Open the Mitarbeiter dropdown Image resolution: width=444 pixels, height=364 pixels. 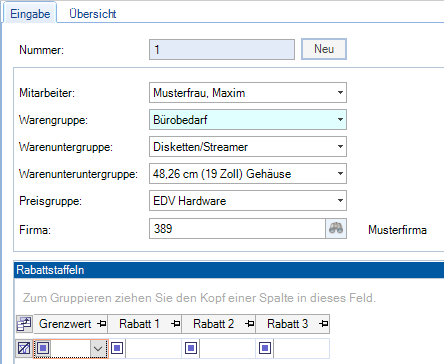tap(340, 92)
